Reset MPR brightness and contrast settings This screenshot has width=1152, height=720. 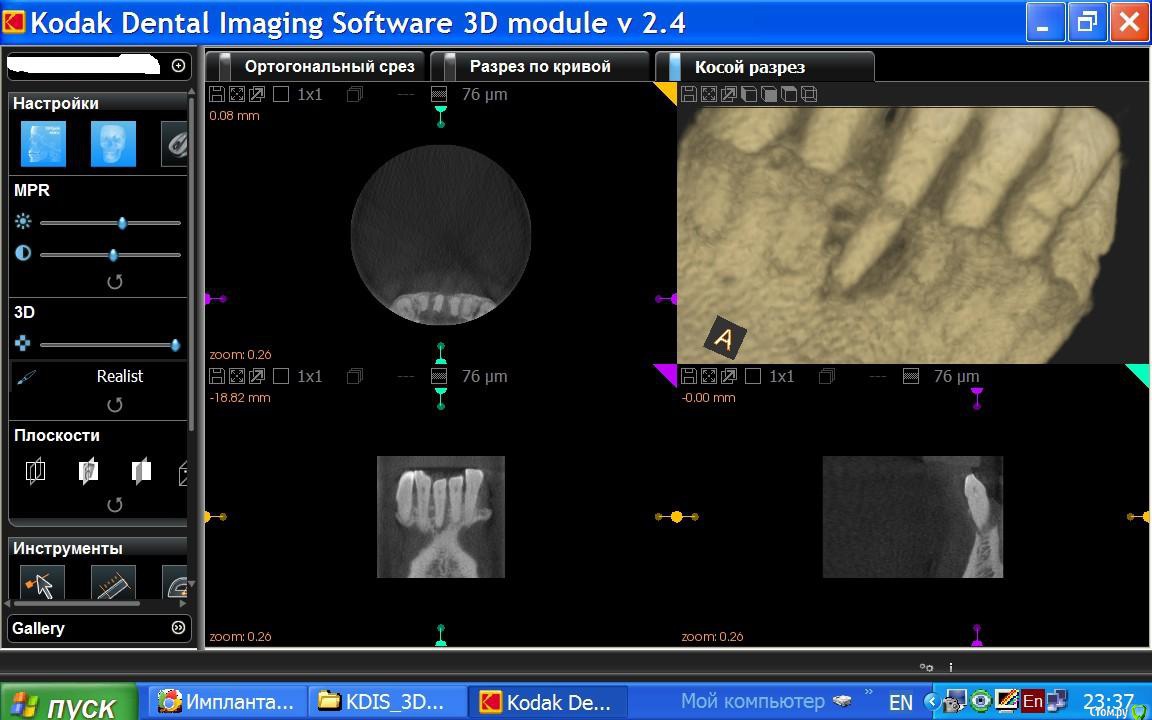pos(114,282)
